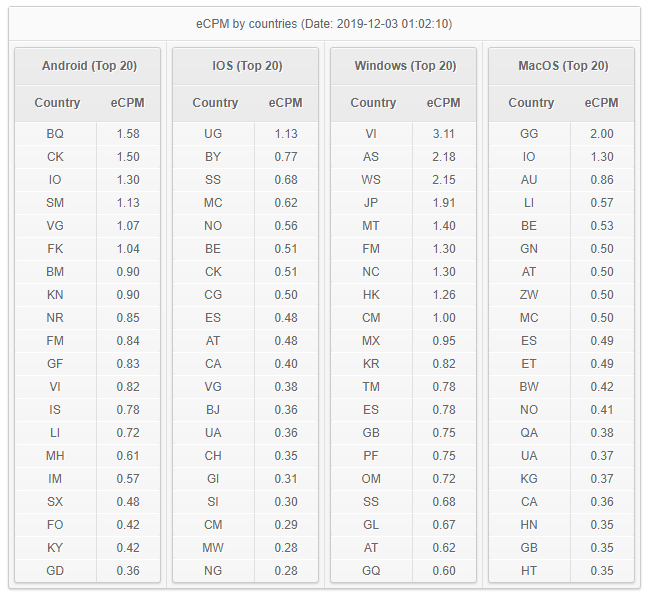Select the eCPM by countries title bar

(x=324, y=24)
